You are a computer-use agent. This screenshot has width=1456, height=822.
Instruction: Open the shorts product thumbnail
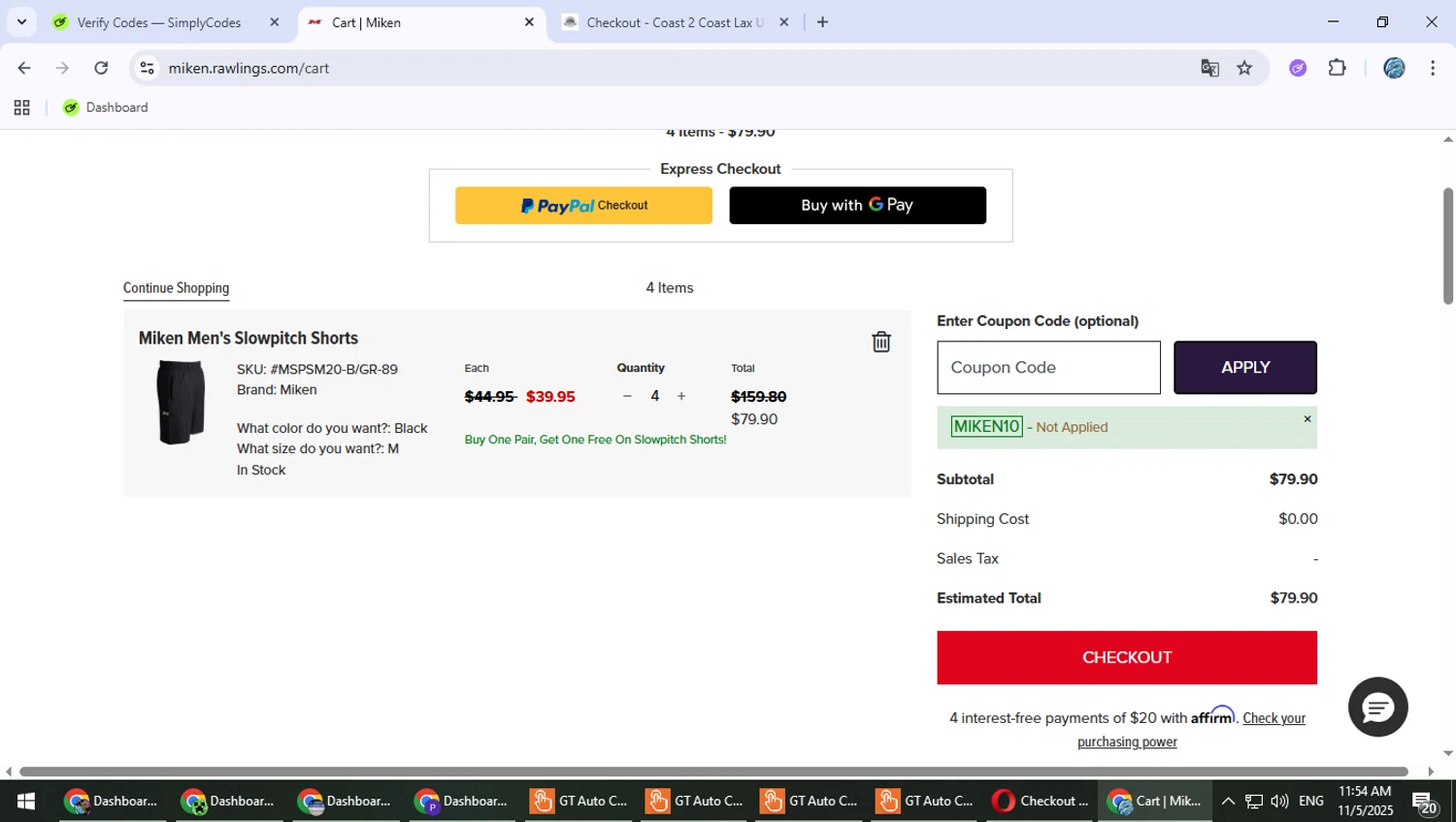point(181,402)
